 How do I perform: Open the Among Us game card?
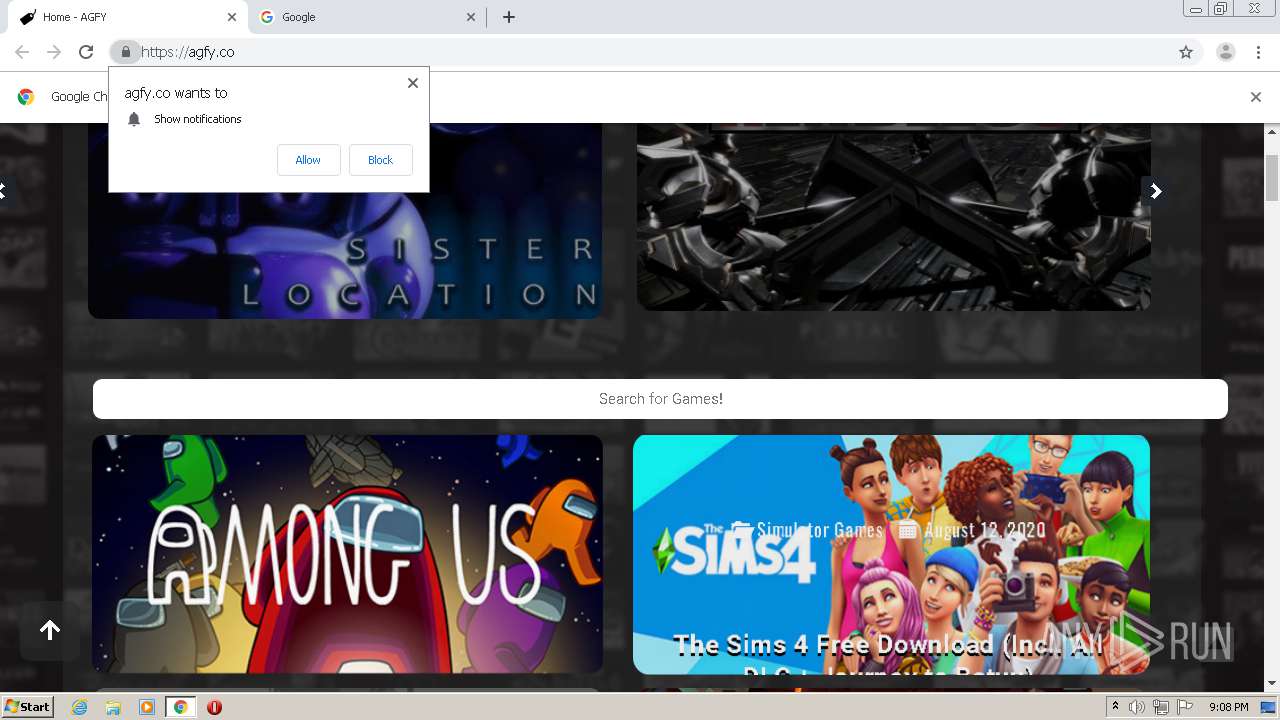click(347, 554)
